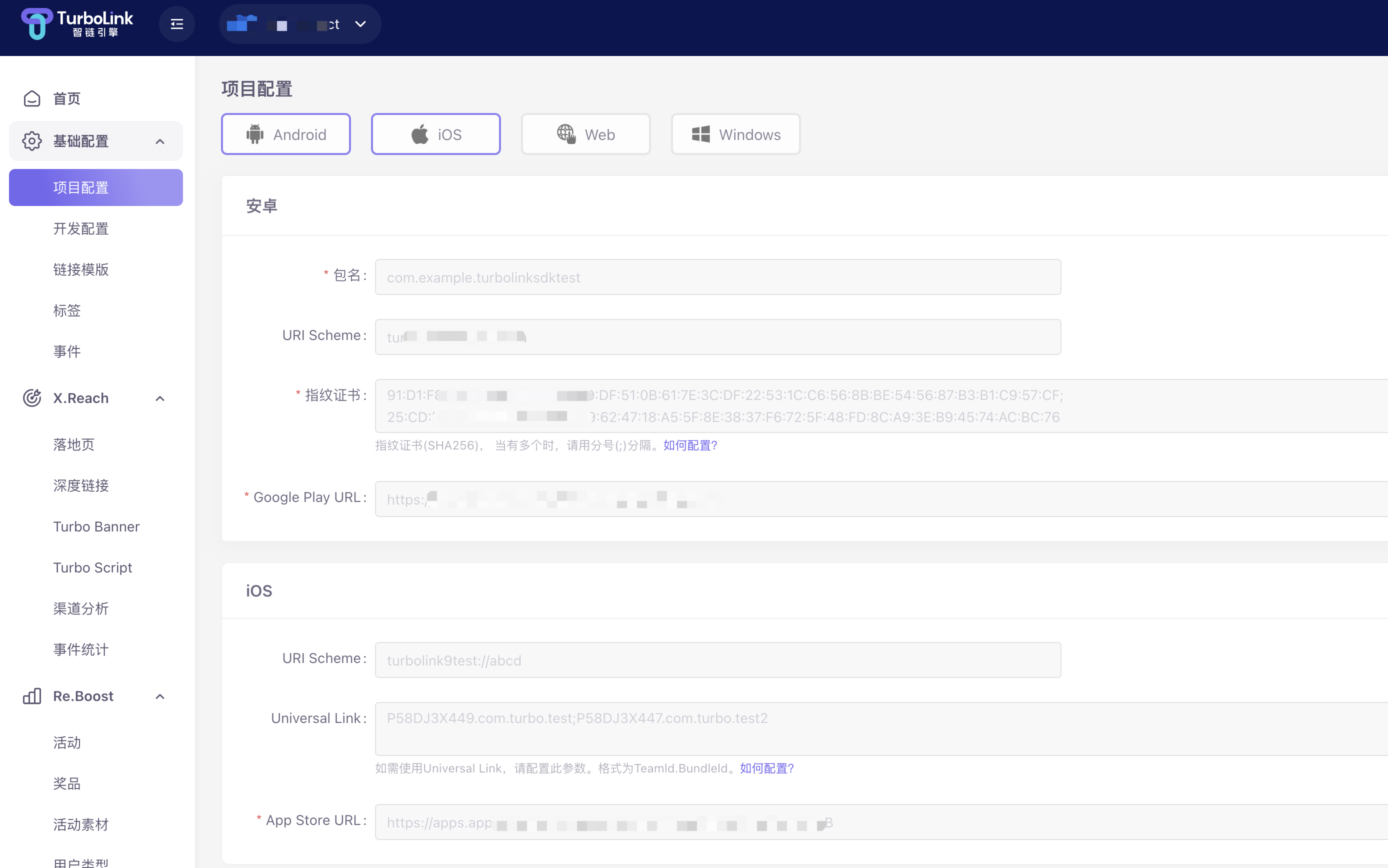Click the 包名 input field

[717, 277]
